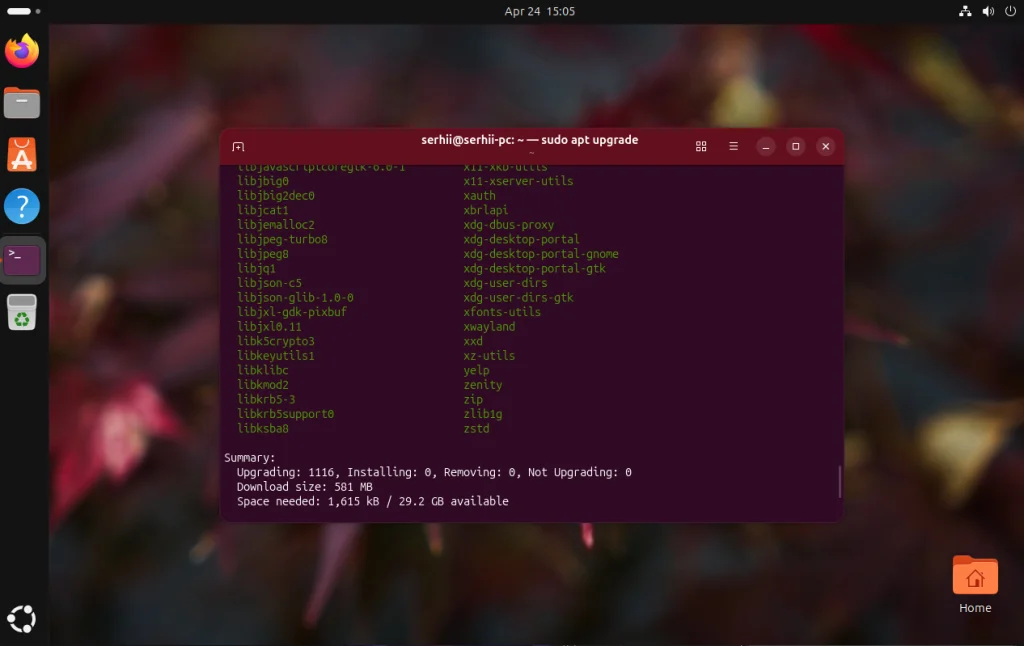Click the package name libkeyutils1
This screenshot has width=1024, height=646.
(276, 355)
